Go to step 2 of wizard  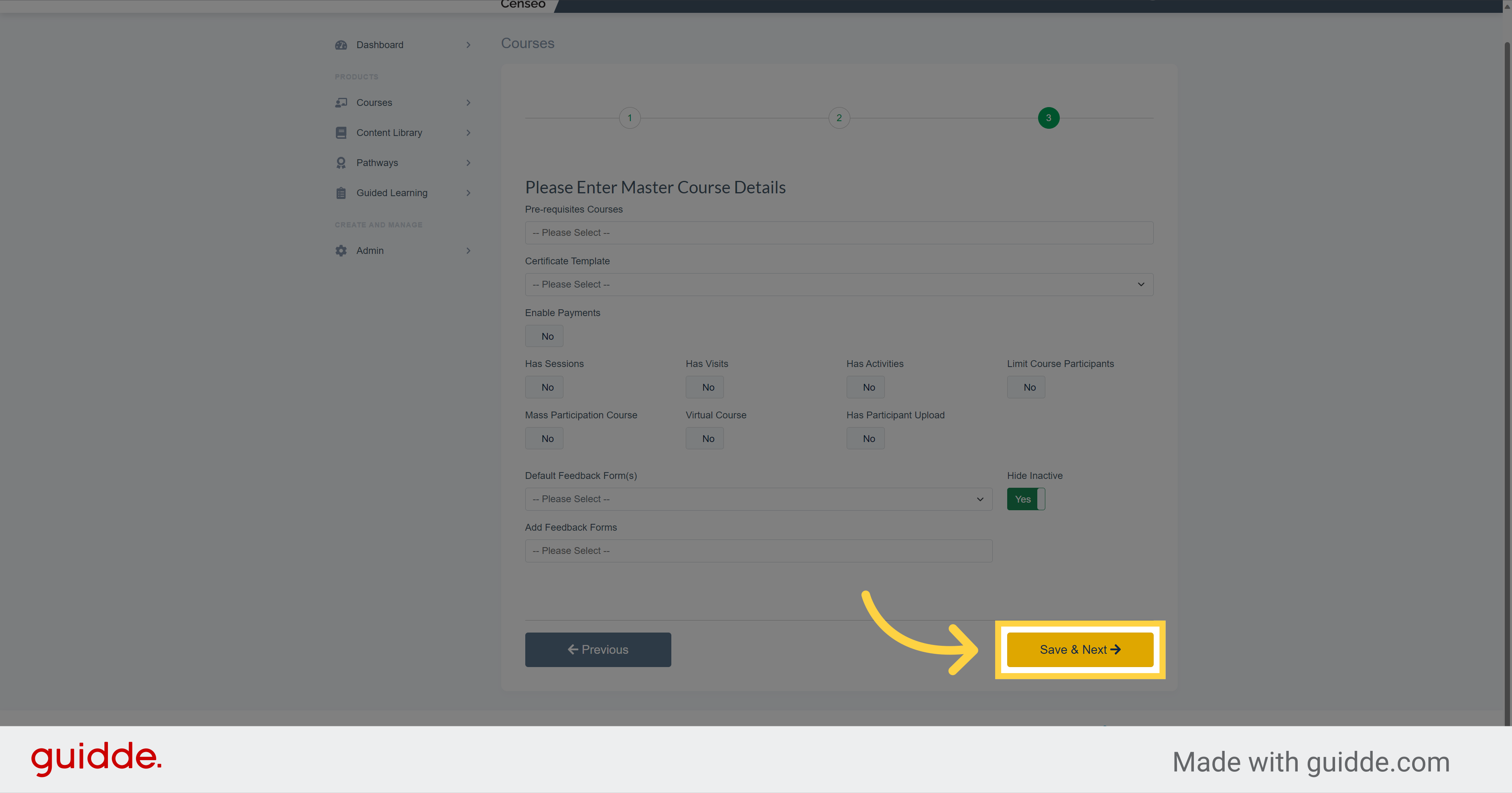tap(839, 118)
